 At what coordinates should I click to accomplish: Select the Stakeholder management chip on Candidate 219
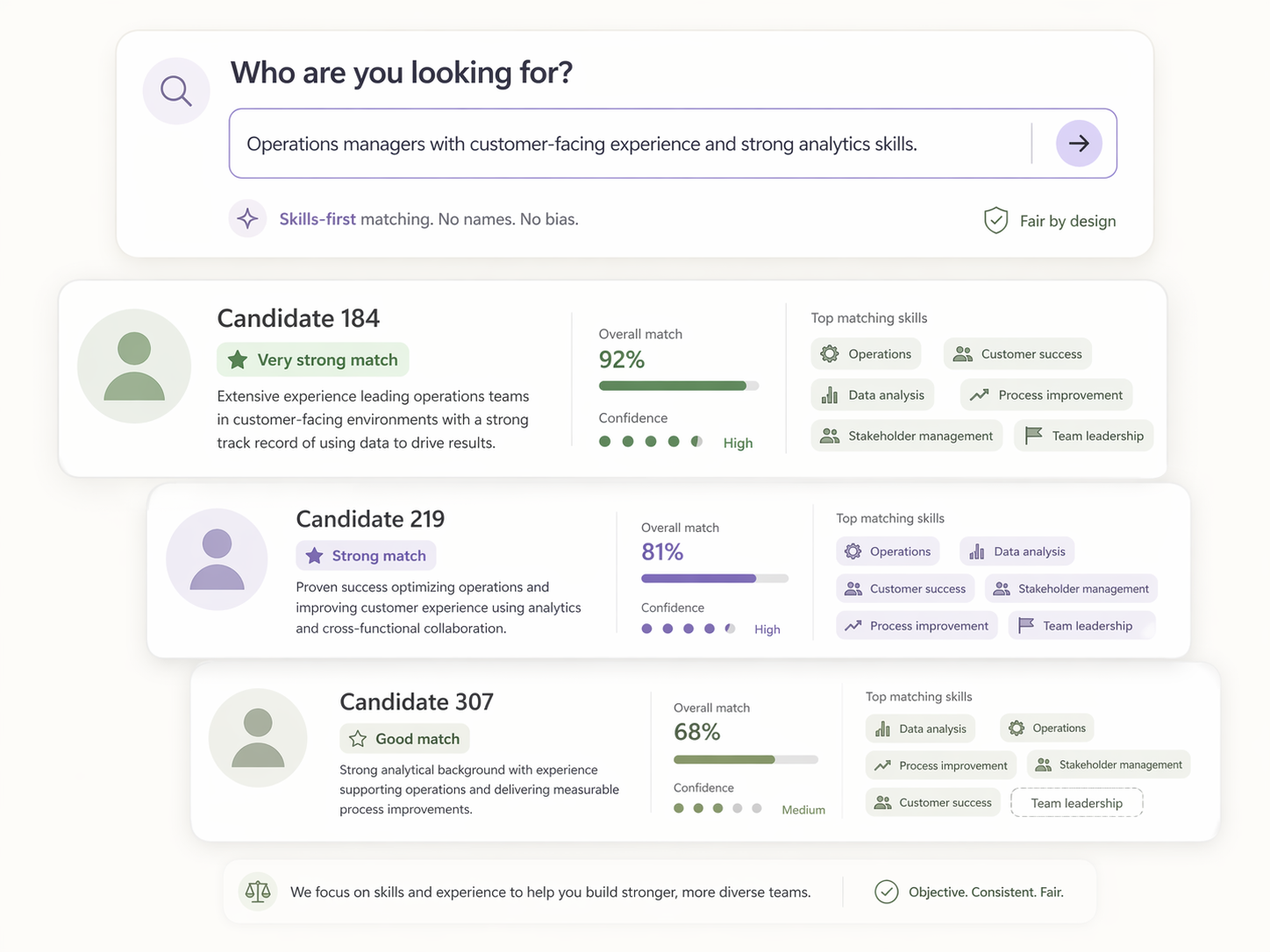[1071, 589]
